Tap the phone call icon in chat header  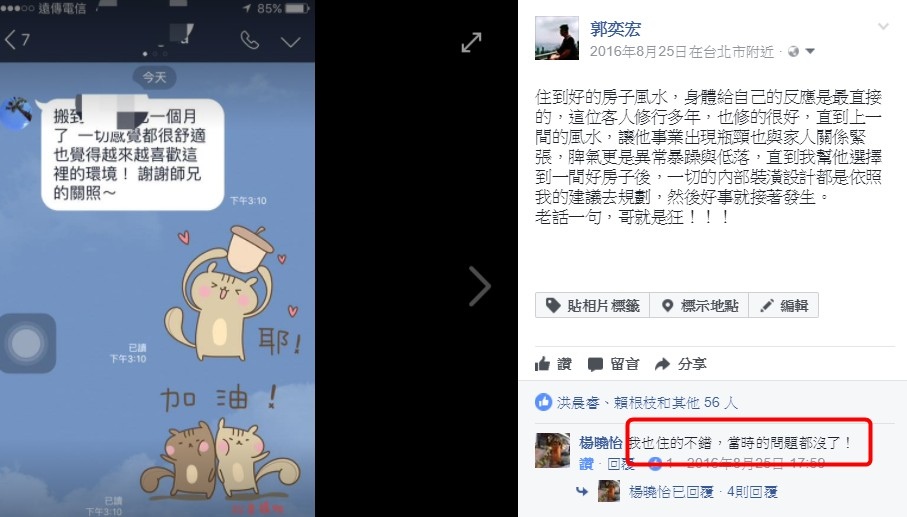[x=249, y=40]
